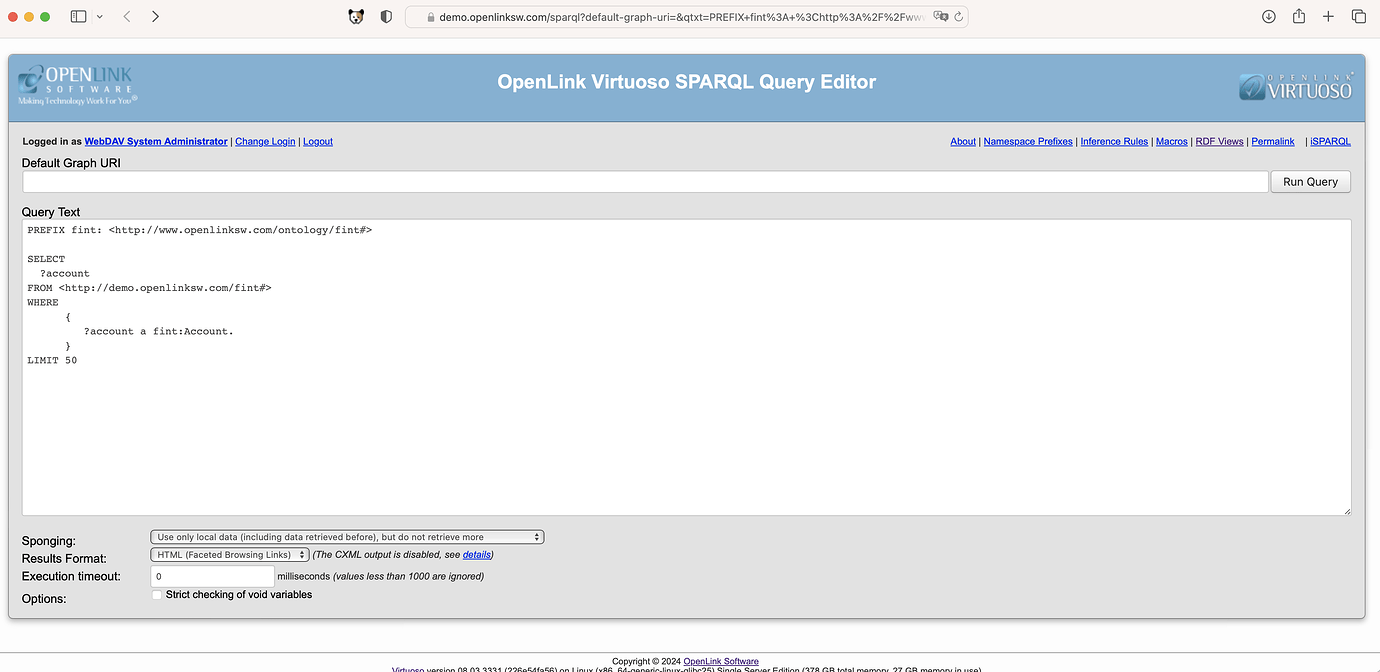Open a new tab with plus icon
Viewport: 1380px width, 672px height.
point(1328,17)
